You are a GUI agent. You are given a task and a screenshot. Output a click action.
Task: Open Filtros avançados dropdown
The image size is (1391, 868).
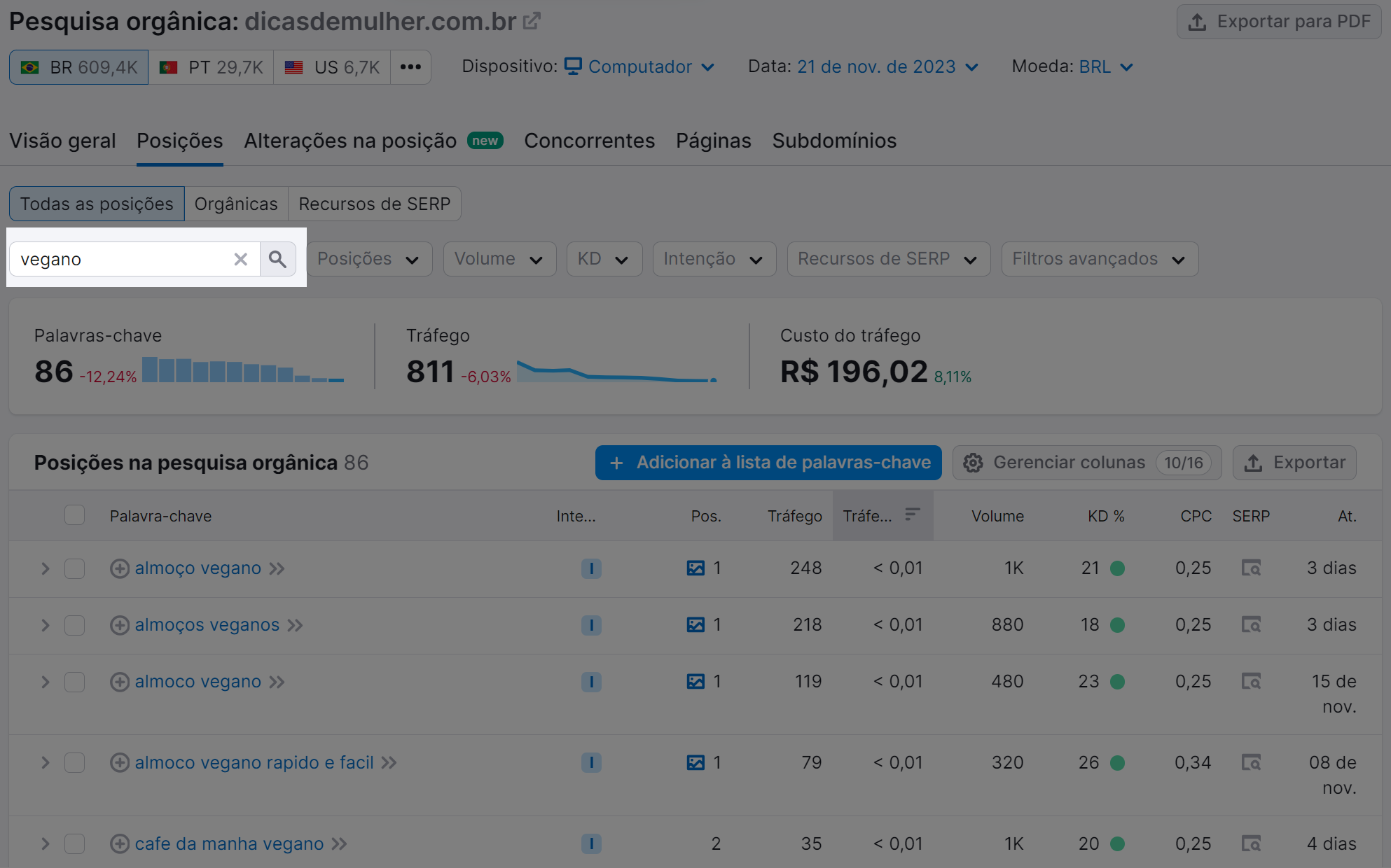coord(1100,259)
